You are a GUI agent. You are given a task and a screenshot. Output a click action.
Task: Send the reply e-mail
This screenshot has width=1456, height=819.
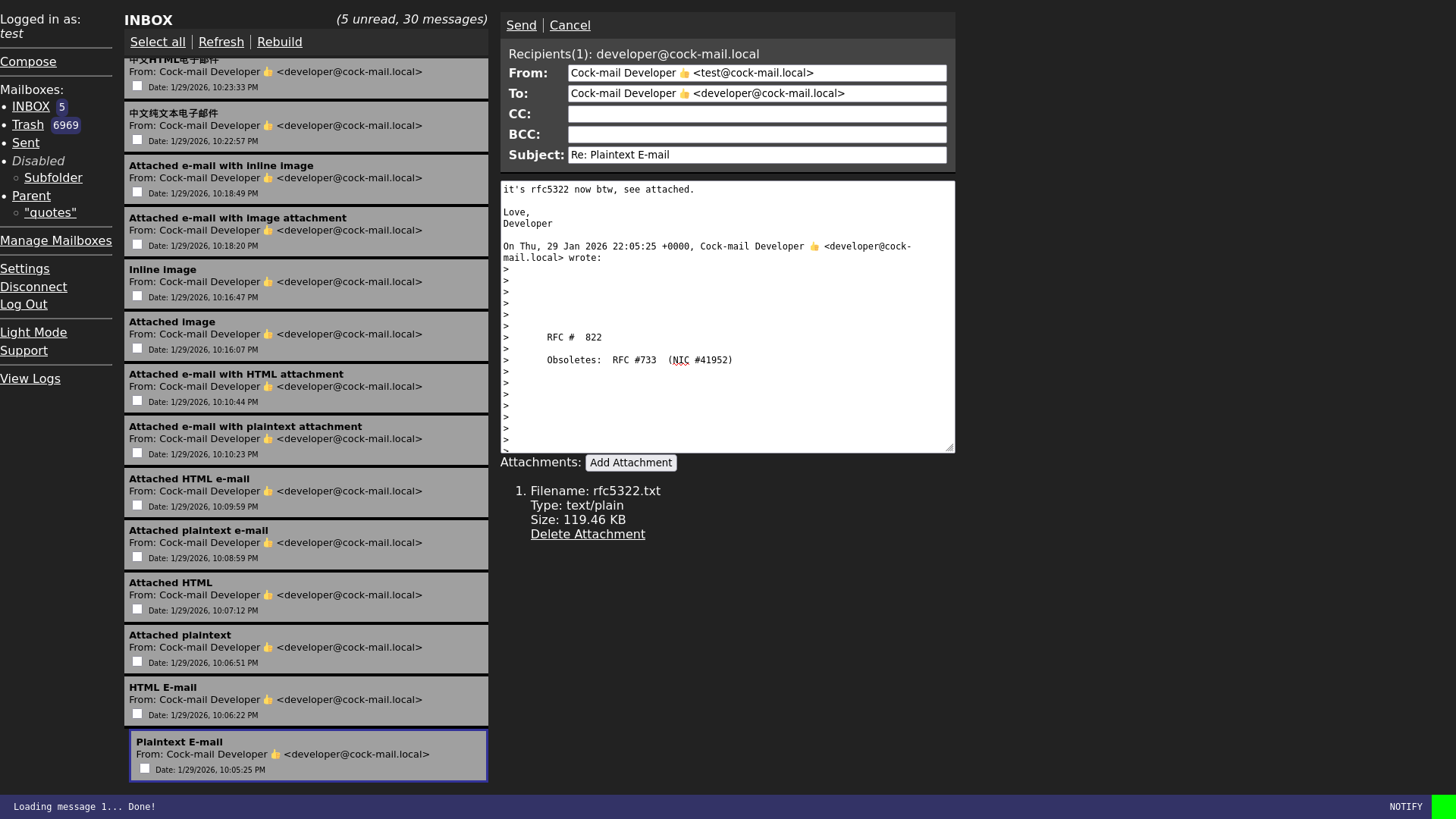click(521, 25)
